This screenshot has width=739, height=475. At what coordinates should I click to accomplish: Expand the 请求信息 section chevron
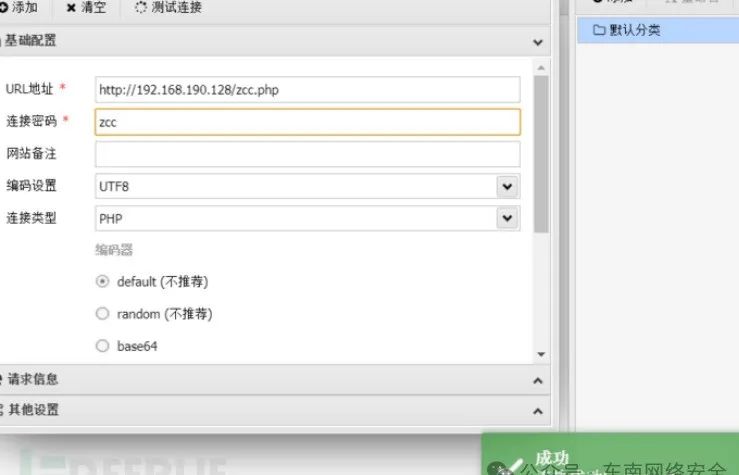[x=538, y=380]
